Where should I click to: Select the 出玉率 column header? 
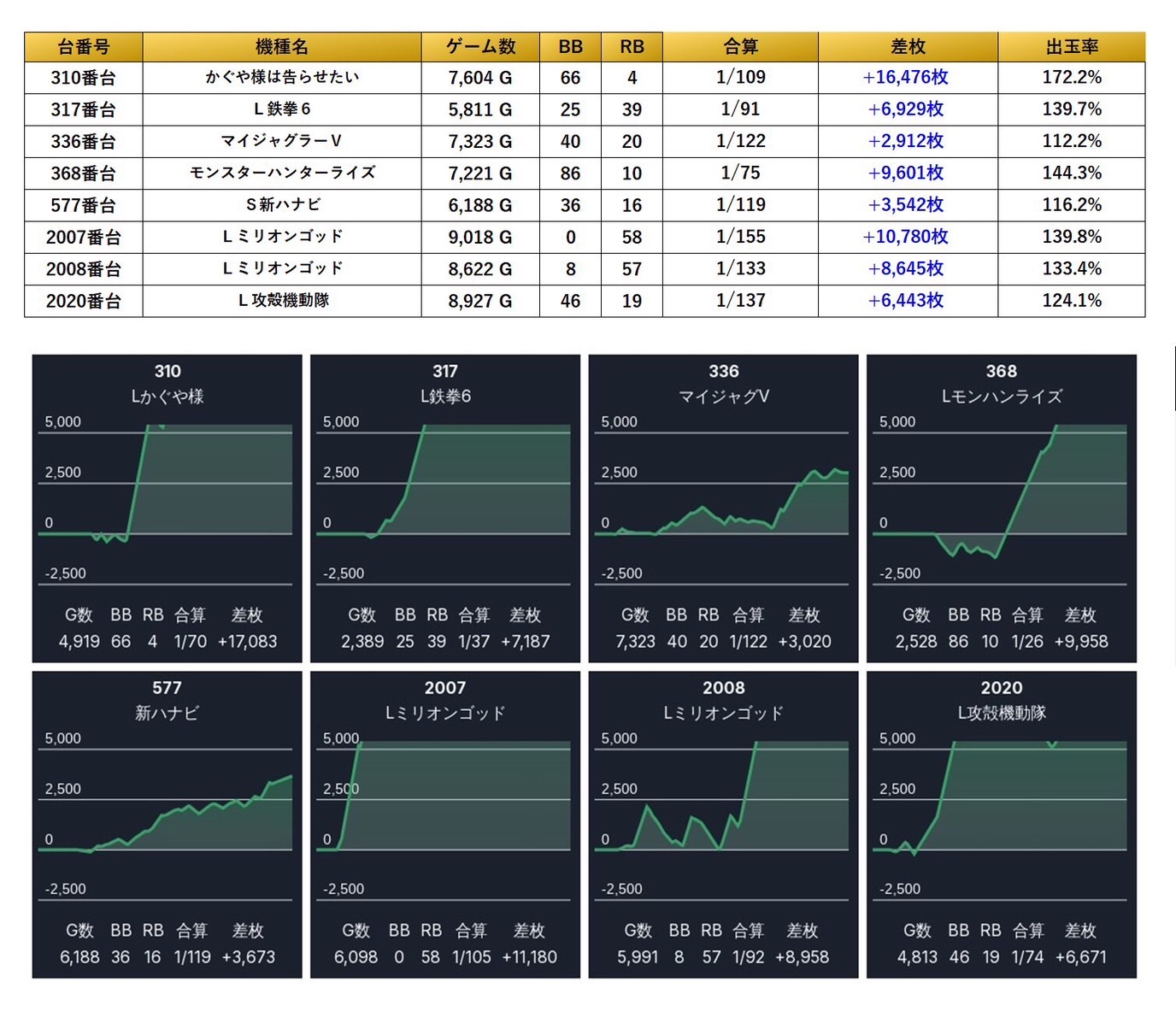click(1072, 47)
